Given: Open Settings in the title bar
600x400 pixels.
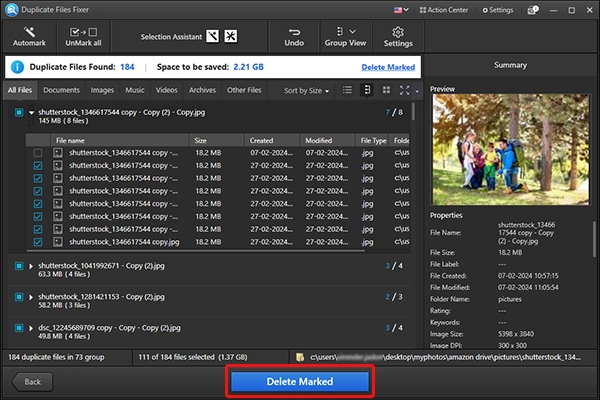Looking at the screenshot, I should pos(497,10).
